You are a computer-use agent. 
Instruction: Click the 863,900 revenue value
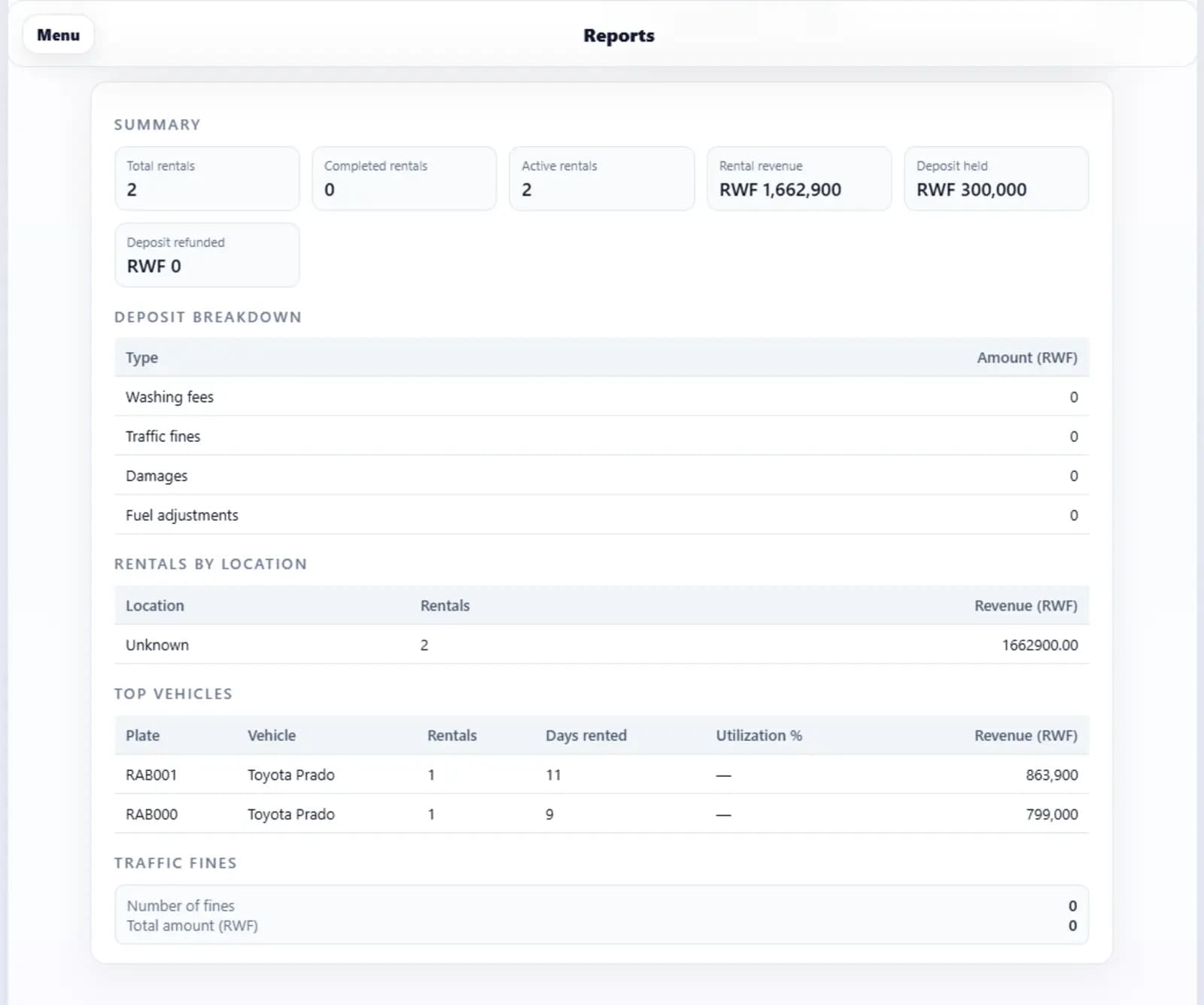(x=1051, y=775)
